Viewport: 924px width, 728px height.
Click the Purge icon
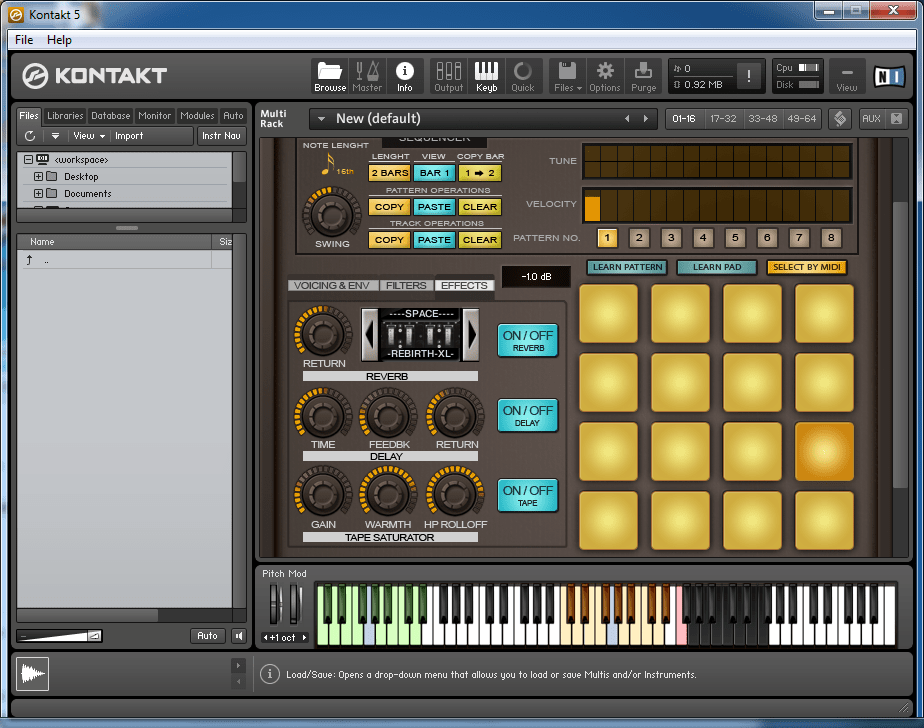click(643, 77)
